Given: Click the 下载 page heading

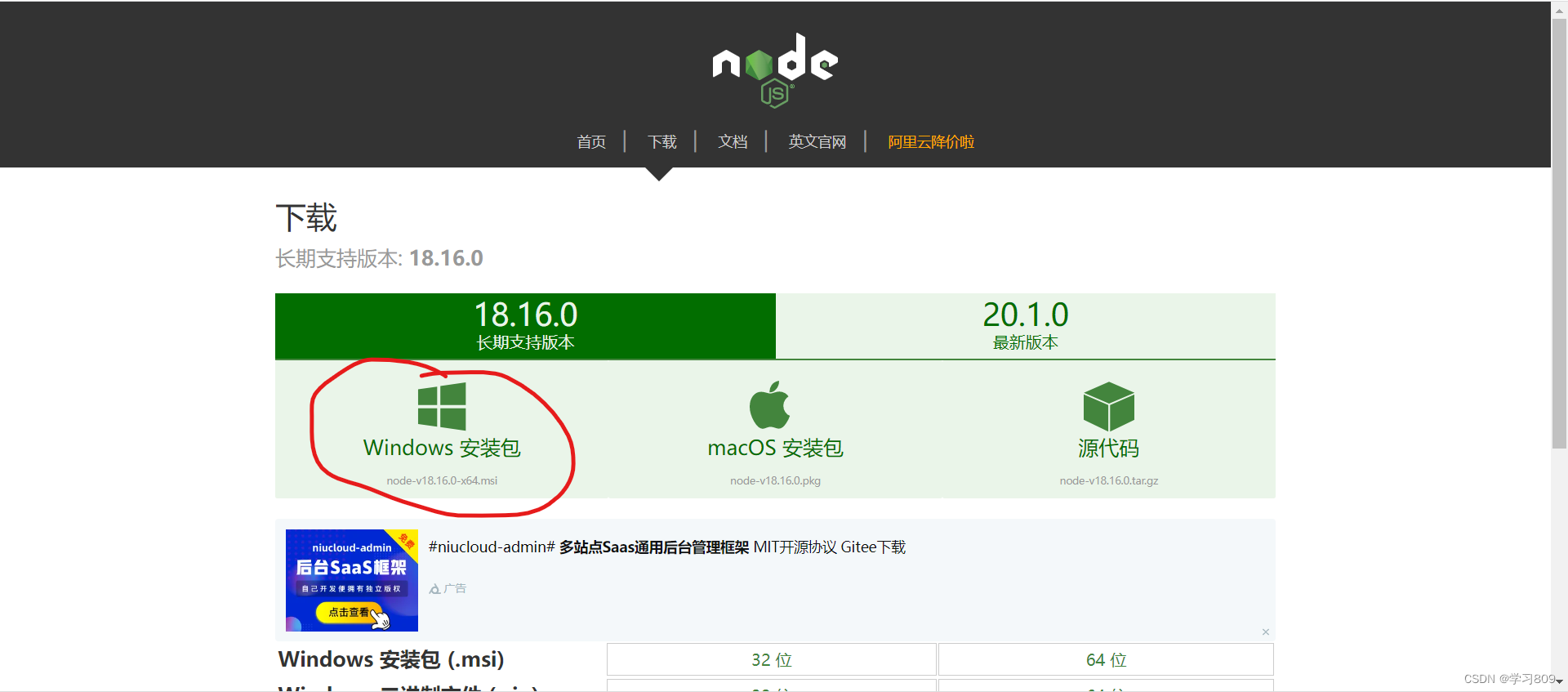Looking at the screenshot, I should click(x=306, y=218).
